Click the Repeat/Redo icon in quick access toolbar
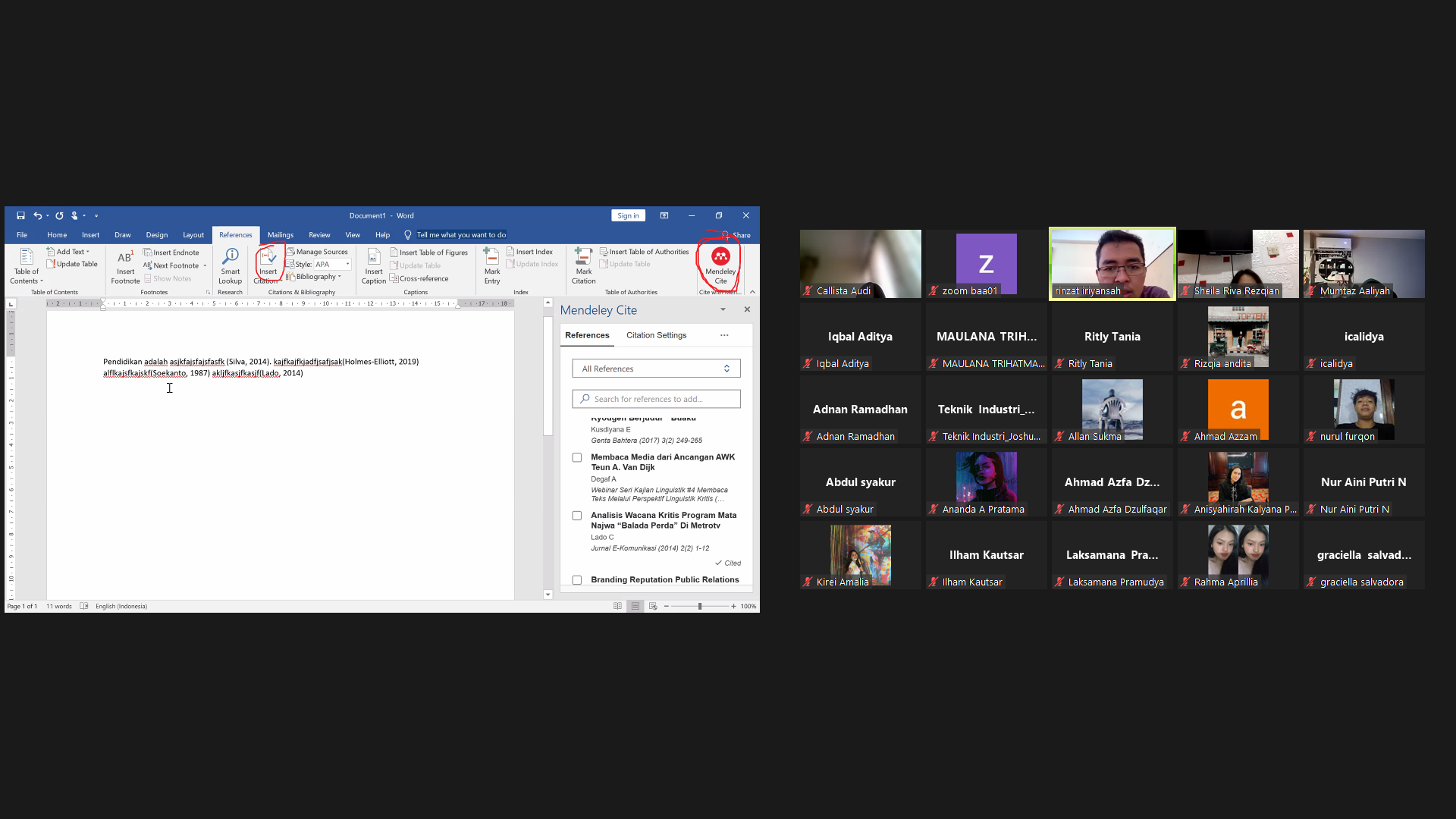1456x819 pixels. pyautogui.click(x=59, y=216)
